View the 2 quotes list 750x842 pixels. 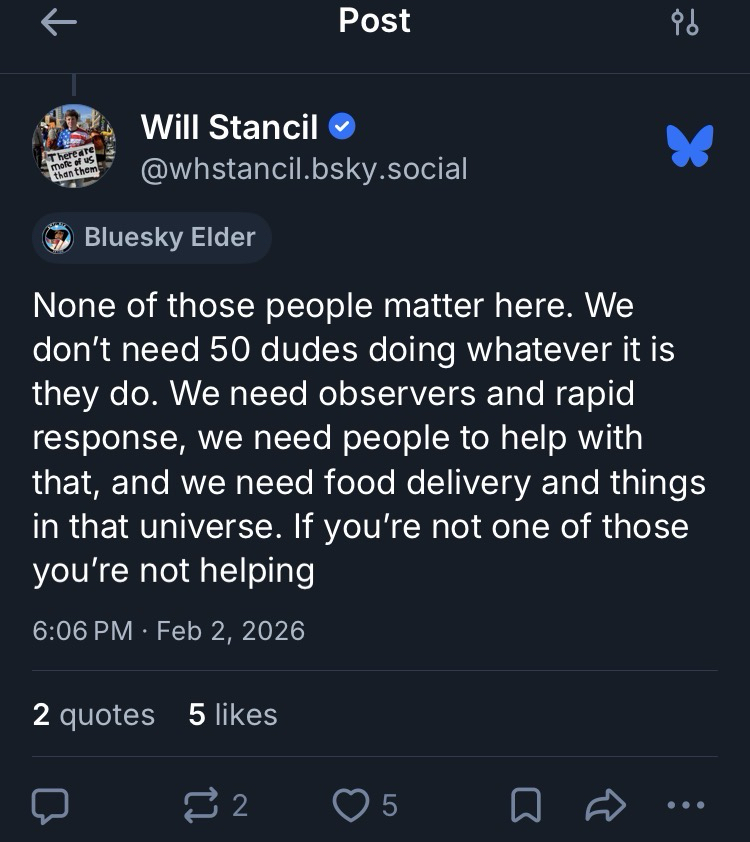coord(94,715)
